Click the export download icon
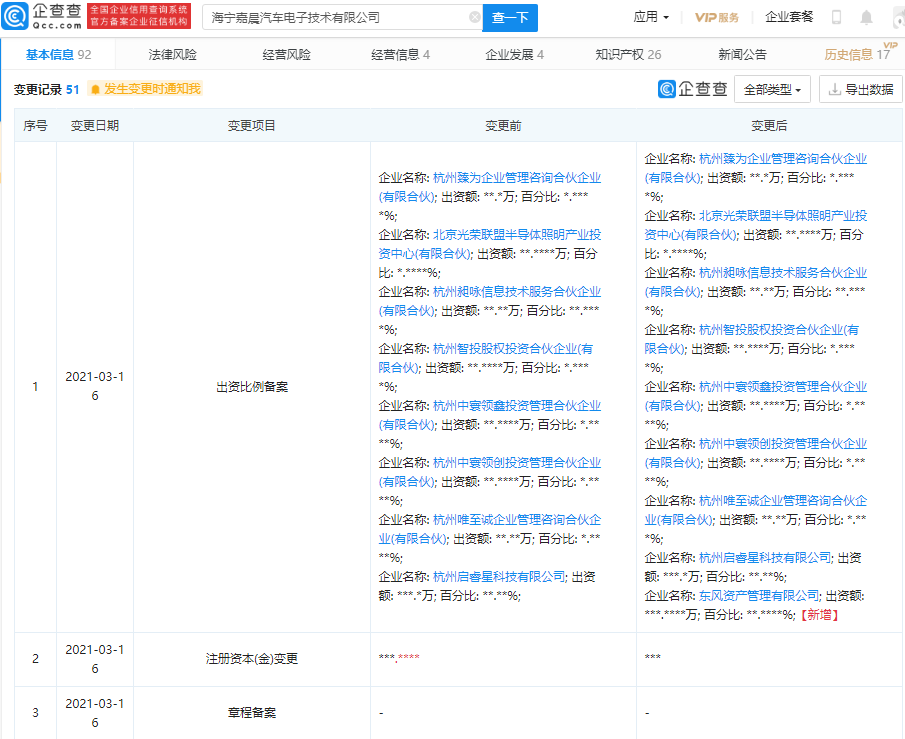905x739 pixels. tap(834, 89)
